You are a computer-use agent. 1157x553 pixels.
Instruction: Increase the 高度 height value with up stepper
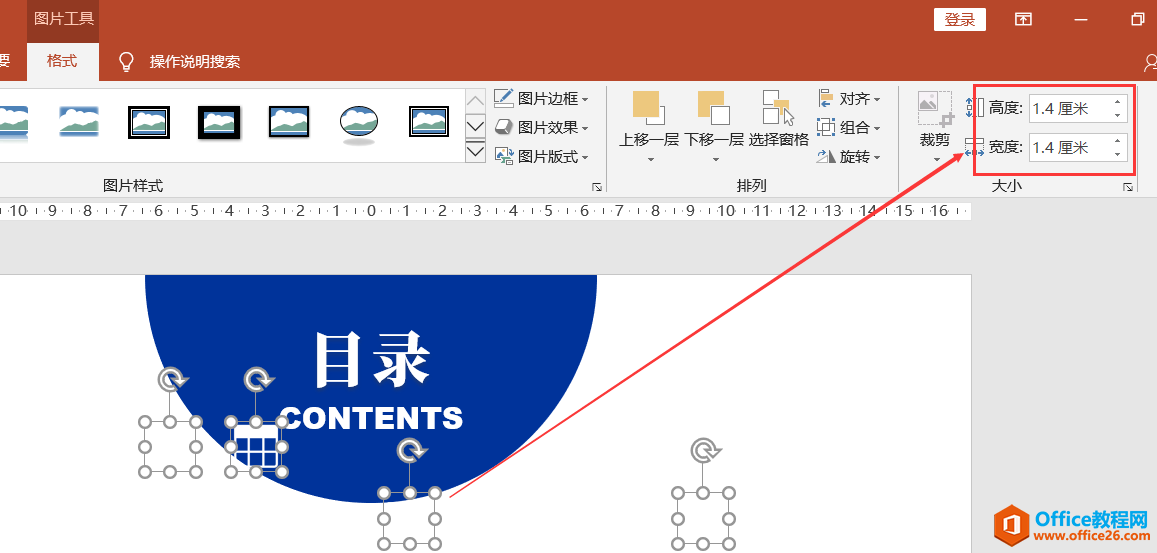point(1118,102)
